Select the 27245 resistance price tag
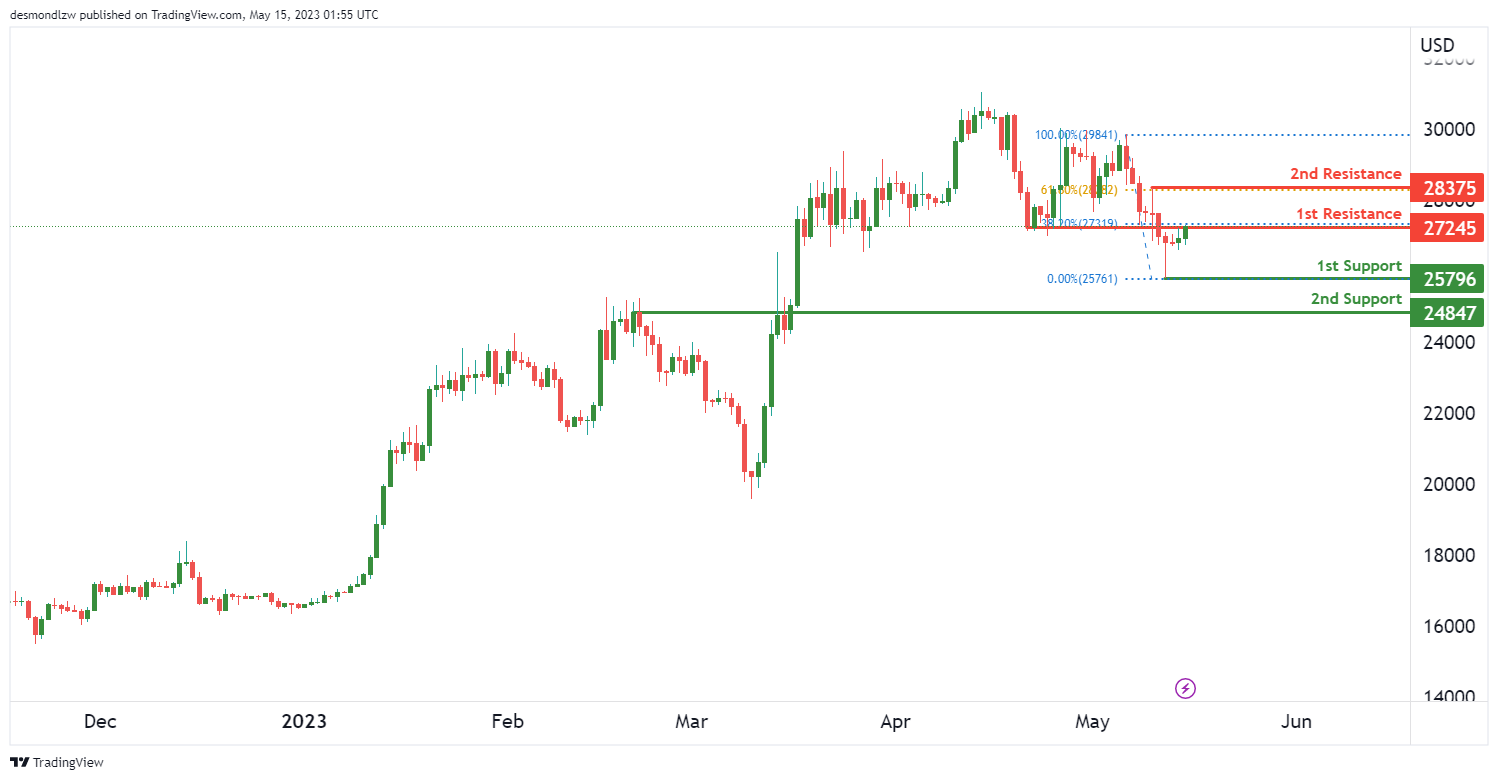Image resolution: width=1498 pixels, height=780 pixels. point(1446,229)
